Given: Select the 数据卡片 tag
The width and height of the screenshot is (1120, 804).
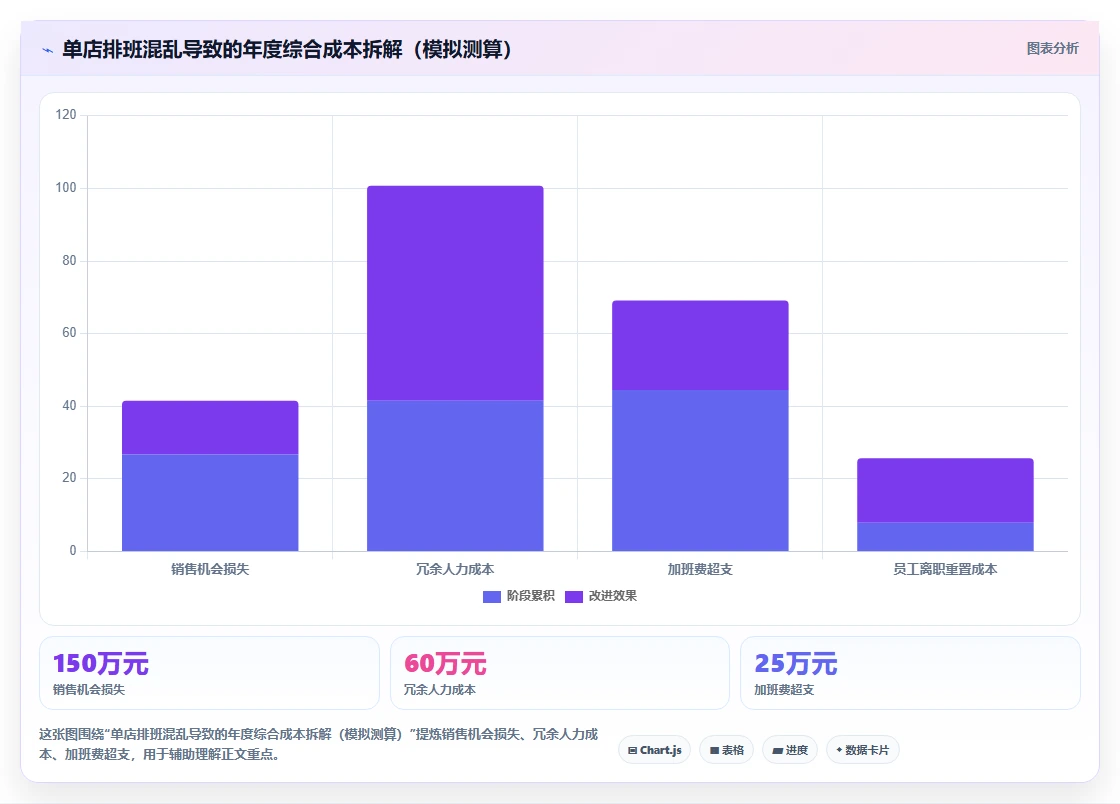Looking at the screenshot, I should tap(862, 750).
